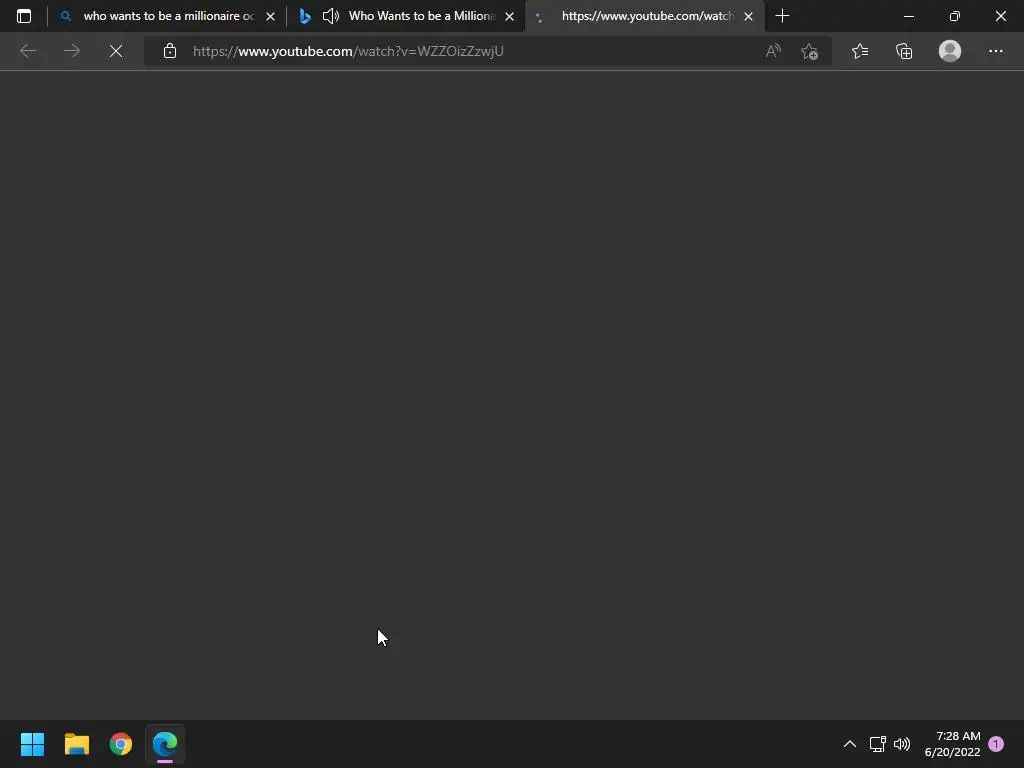Screen dimensions: 1024x768
Task: Stop loading the page
Action: (x=116, y=51)
